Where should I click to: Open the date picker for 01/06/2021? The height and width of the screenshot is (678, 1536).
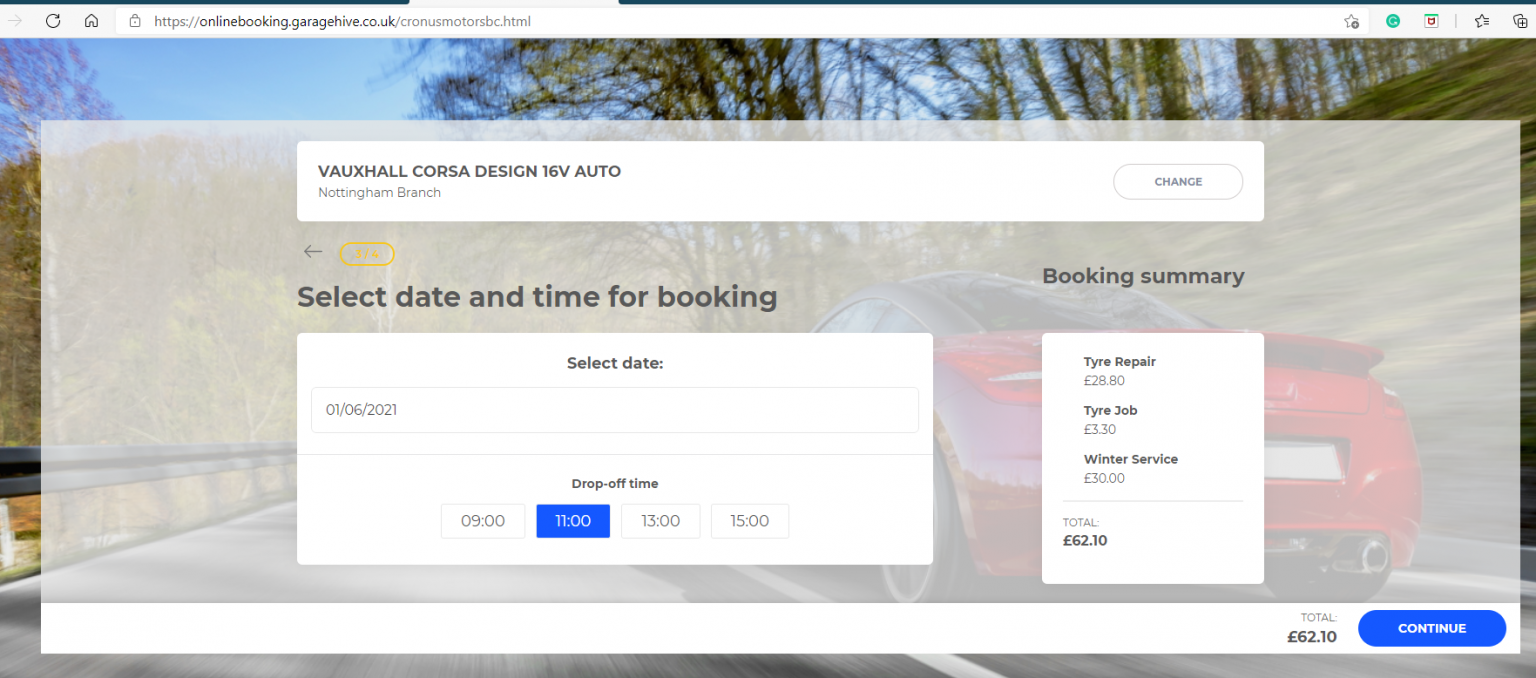tap(614, 409)
